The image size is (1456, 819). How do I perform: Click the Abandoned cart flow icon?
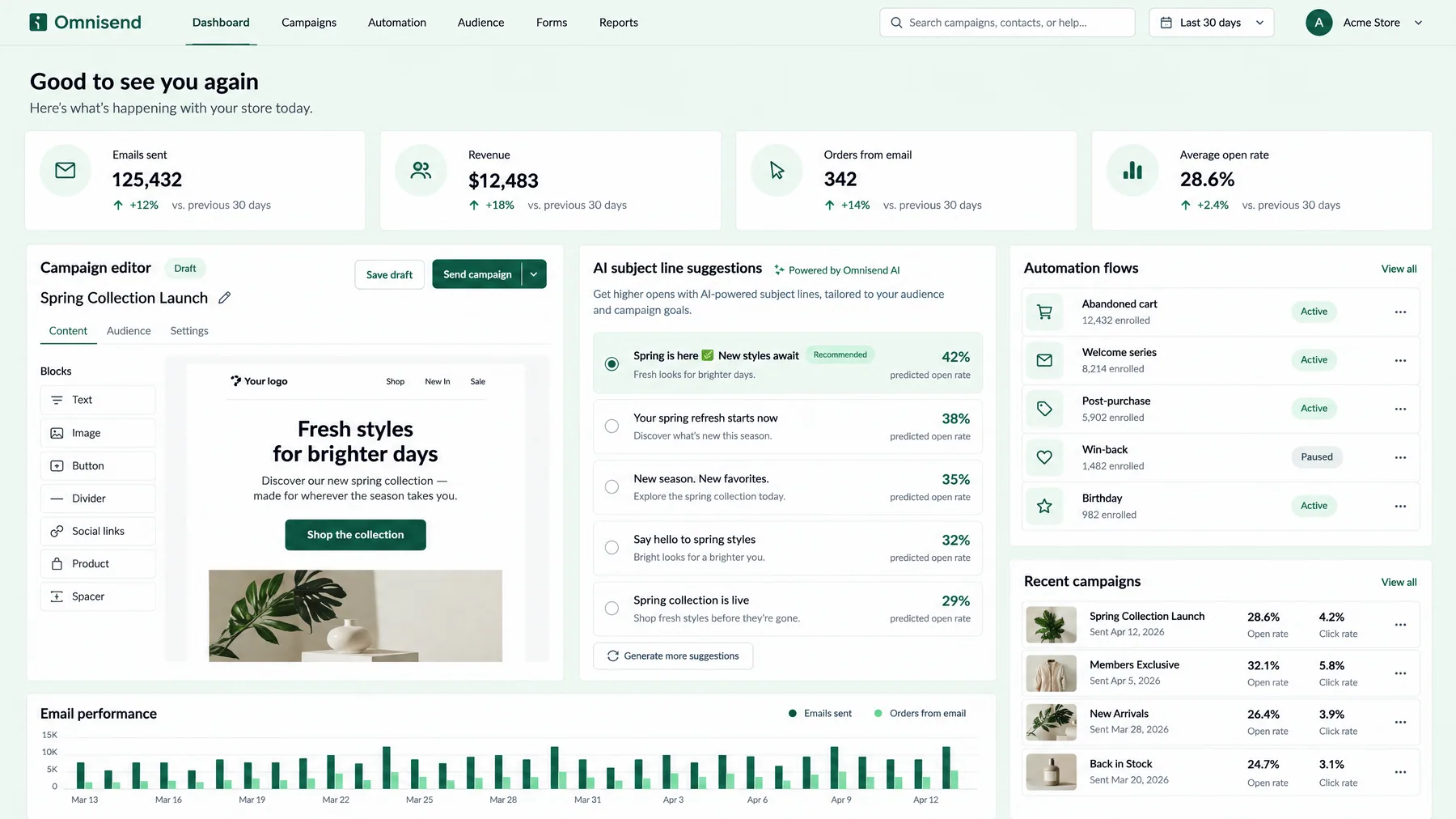(1044, 312)
